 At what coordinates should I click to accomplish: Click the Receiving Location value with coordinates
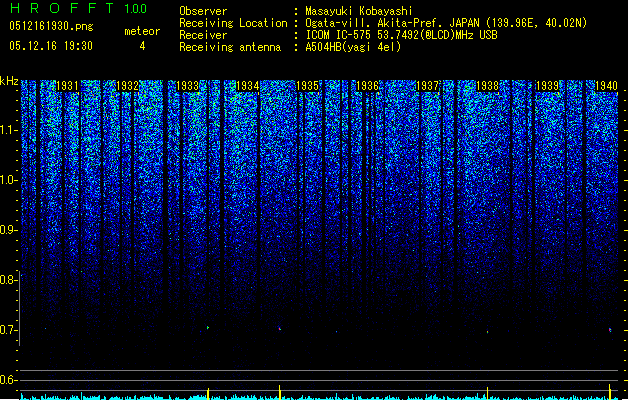[x=446, y=23]
